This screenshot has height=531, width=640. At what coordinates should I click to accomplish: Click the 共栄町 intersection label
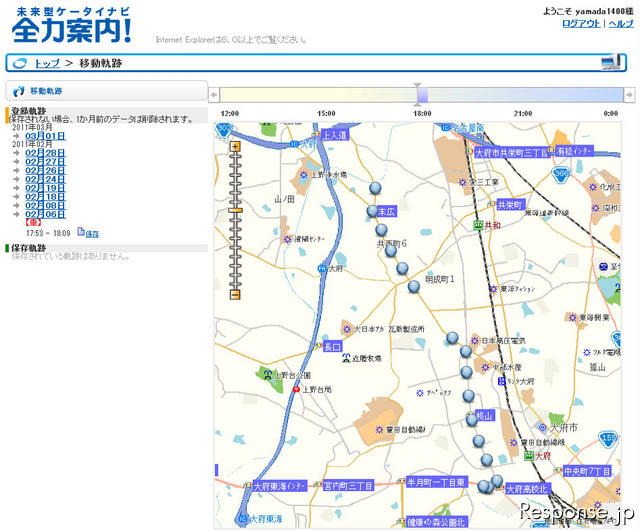(511, 205)
